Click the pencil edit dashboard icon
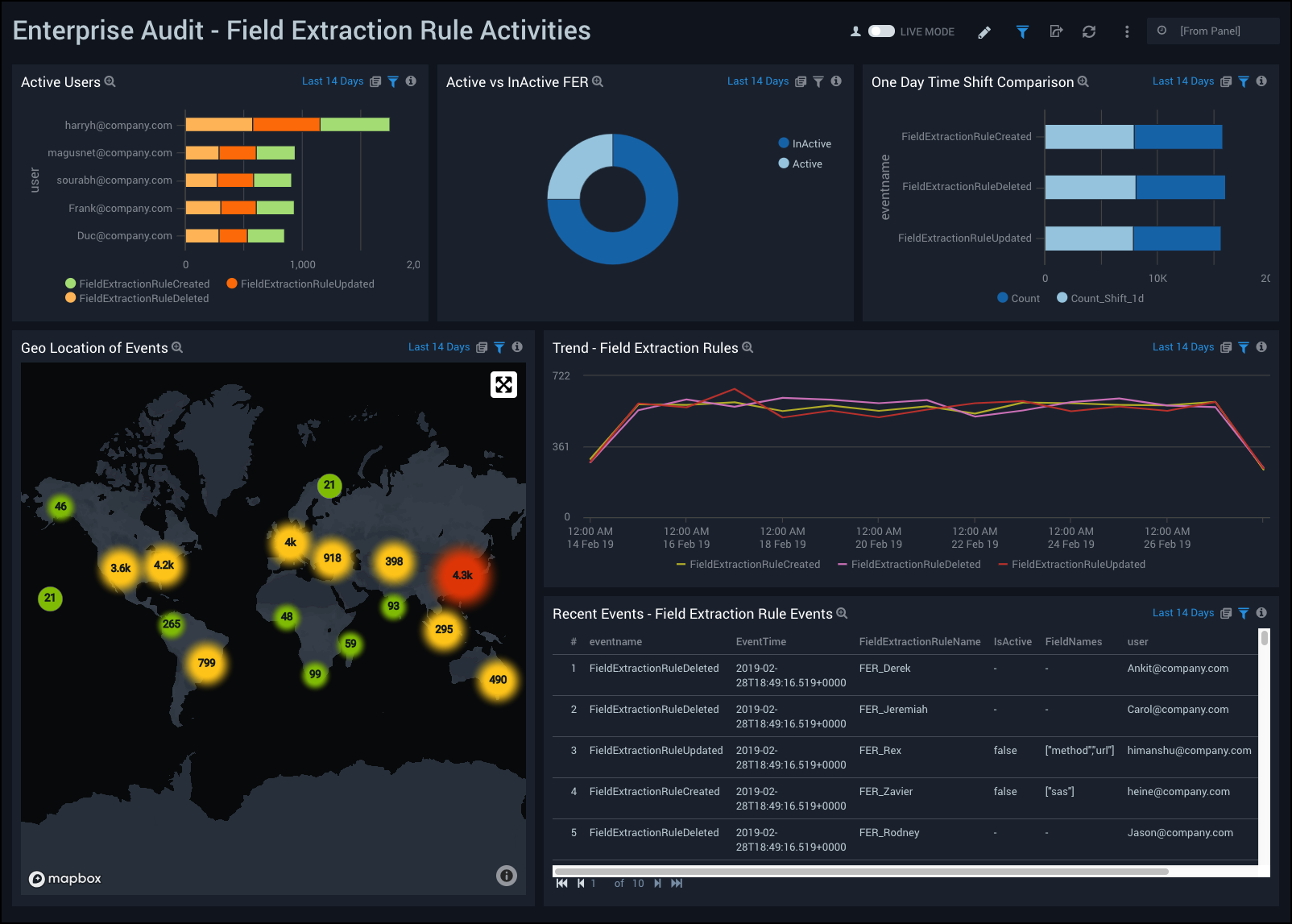Image resolution: width=1292 pixels, height=924 pixels. 984,32
